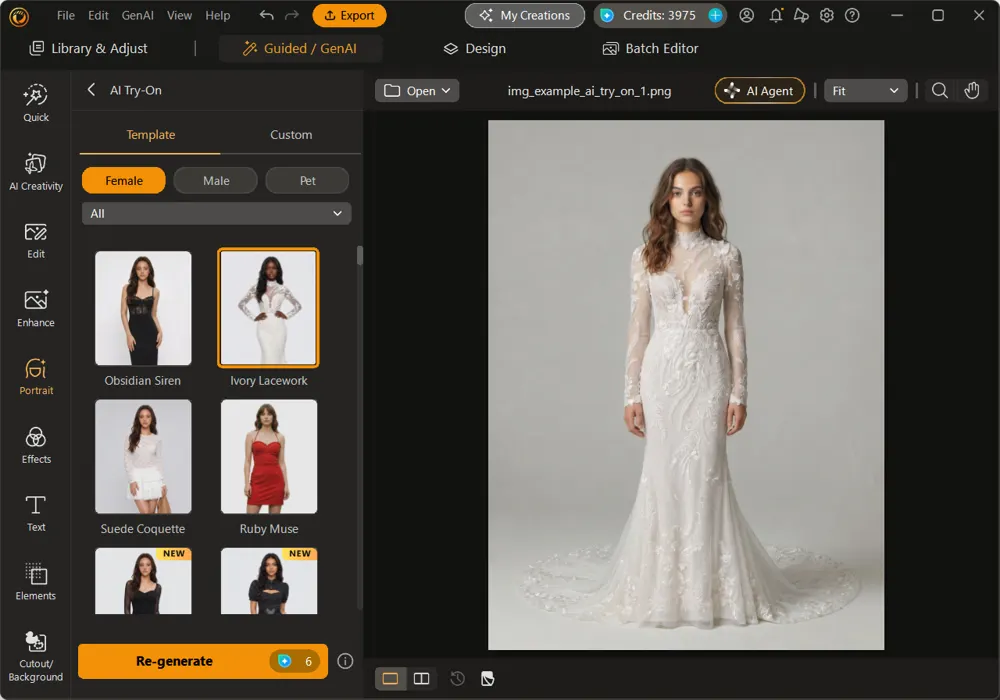This screenshot has height=700, width=1000.
Task: Select the Pet category
Action: (x=307, y=180)
